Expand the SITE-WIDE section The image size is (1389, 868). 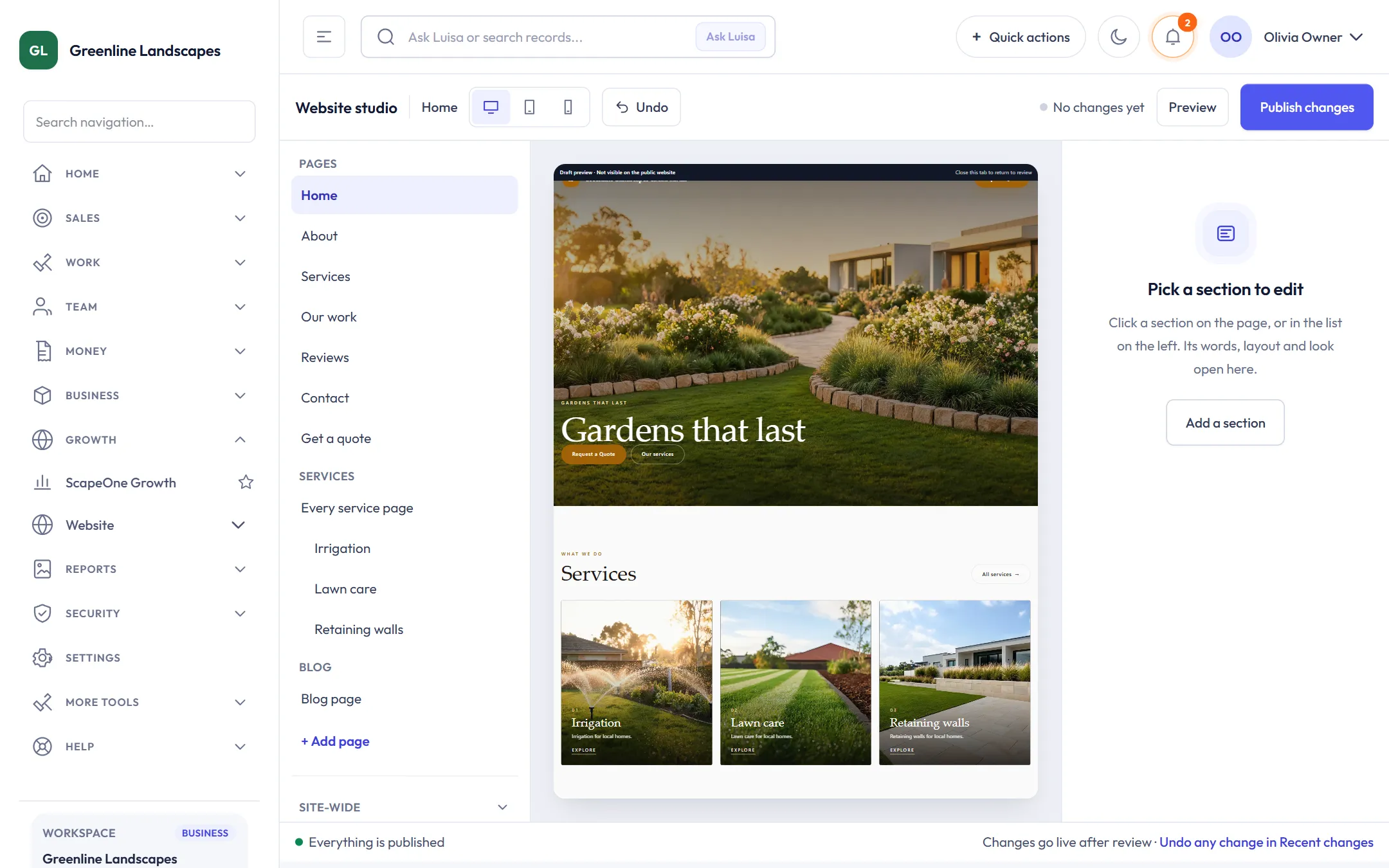click(x=404, y=807)
